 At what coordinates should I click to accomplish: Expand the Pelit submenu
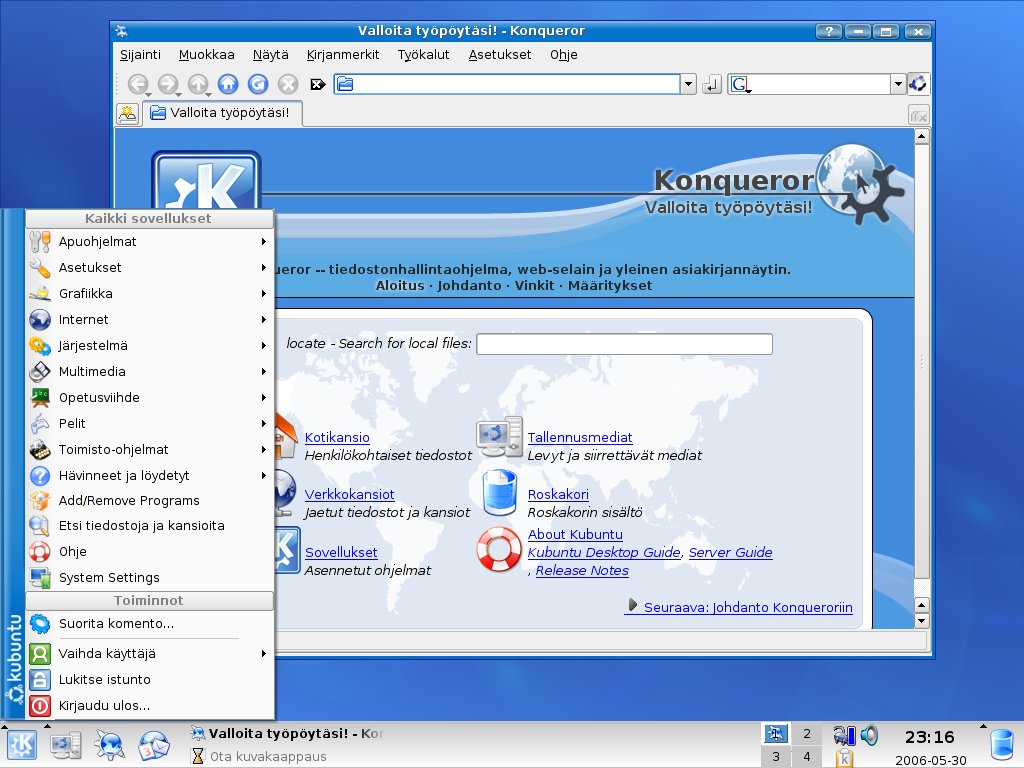pyautogui.click(x=150, y=423)
